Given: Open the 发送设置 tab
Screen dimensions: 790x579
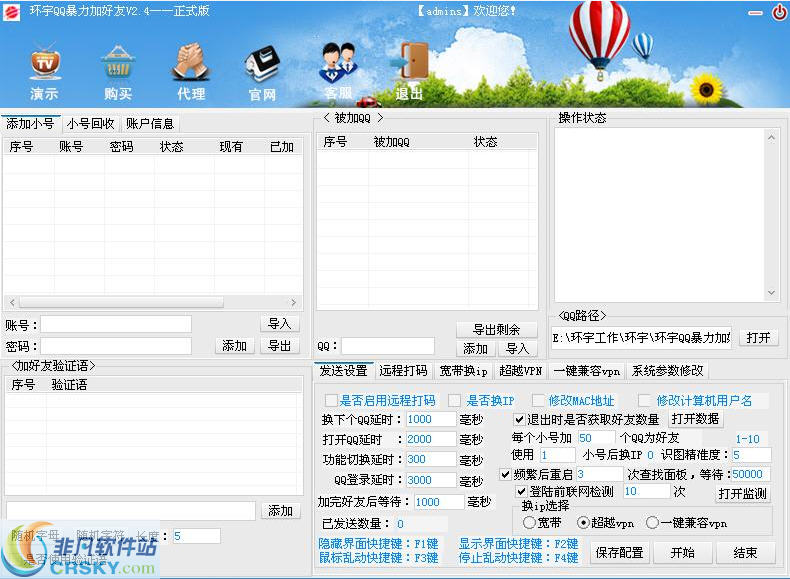Looking at the screenshot, I should point(344,370).
